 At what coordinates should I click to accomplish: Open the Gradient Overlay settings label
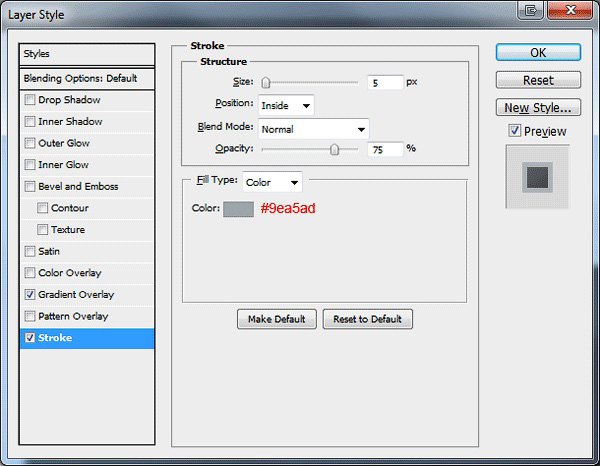[76, 295]
